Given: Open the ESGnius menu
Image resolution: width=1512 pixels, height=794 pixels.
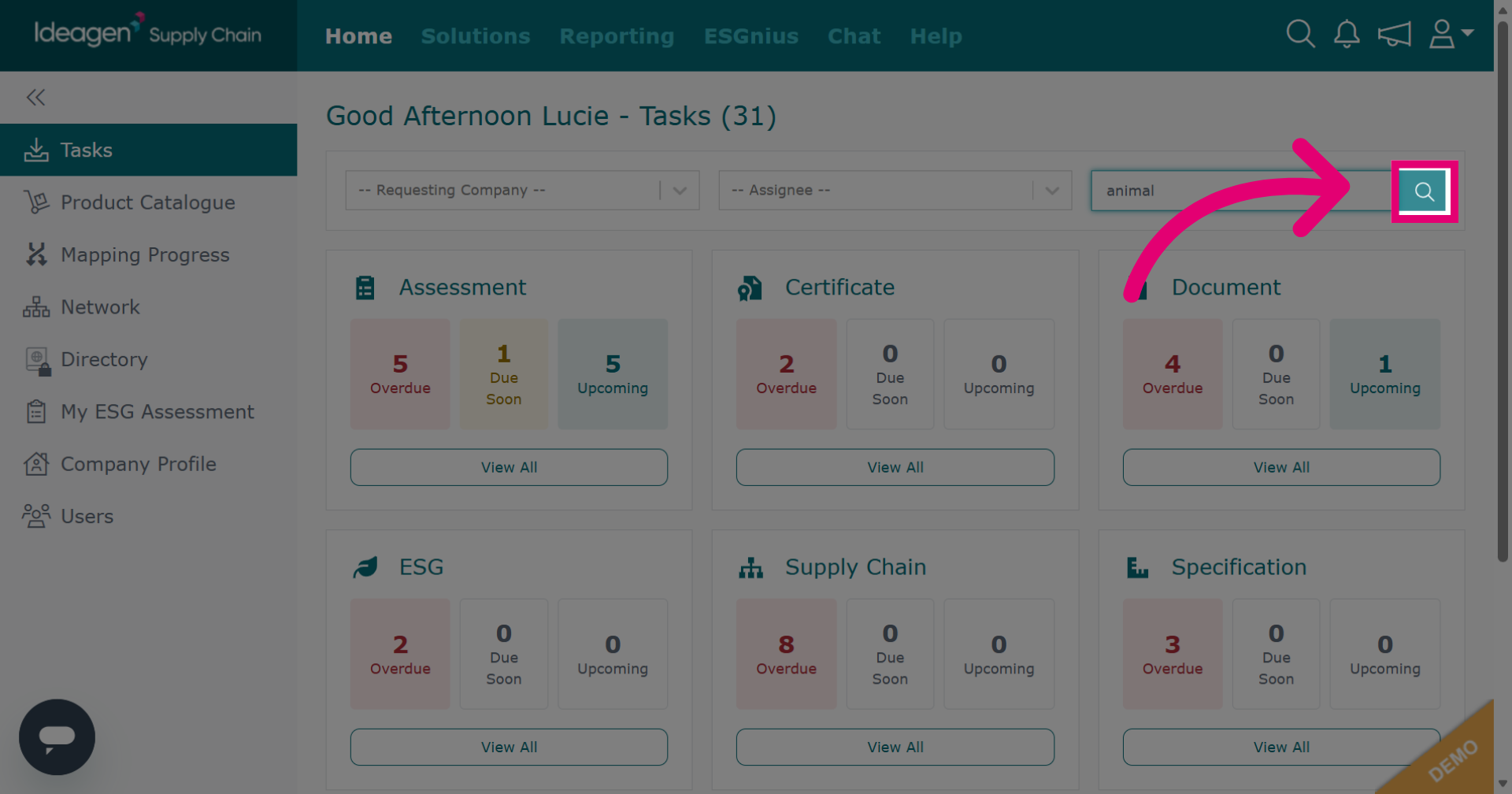Looking at the screenshot, I should (751, 36).
